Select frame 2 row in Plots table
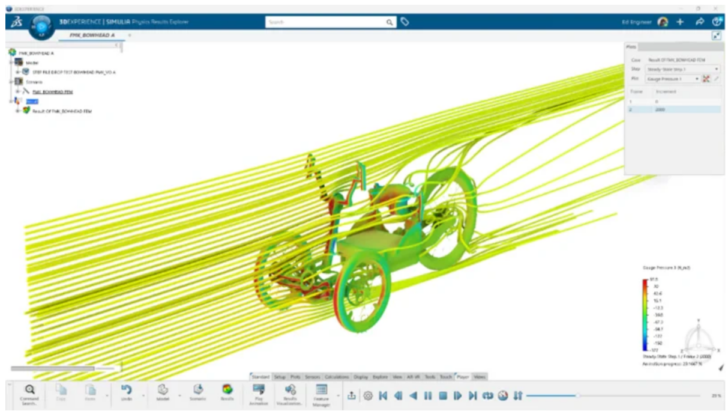Viewport: 728px width, 417px height. tap(674, 110)
